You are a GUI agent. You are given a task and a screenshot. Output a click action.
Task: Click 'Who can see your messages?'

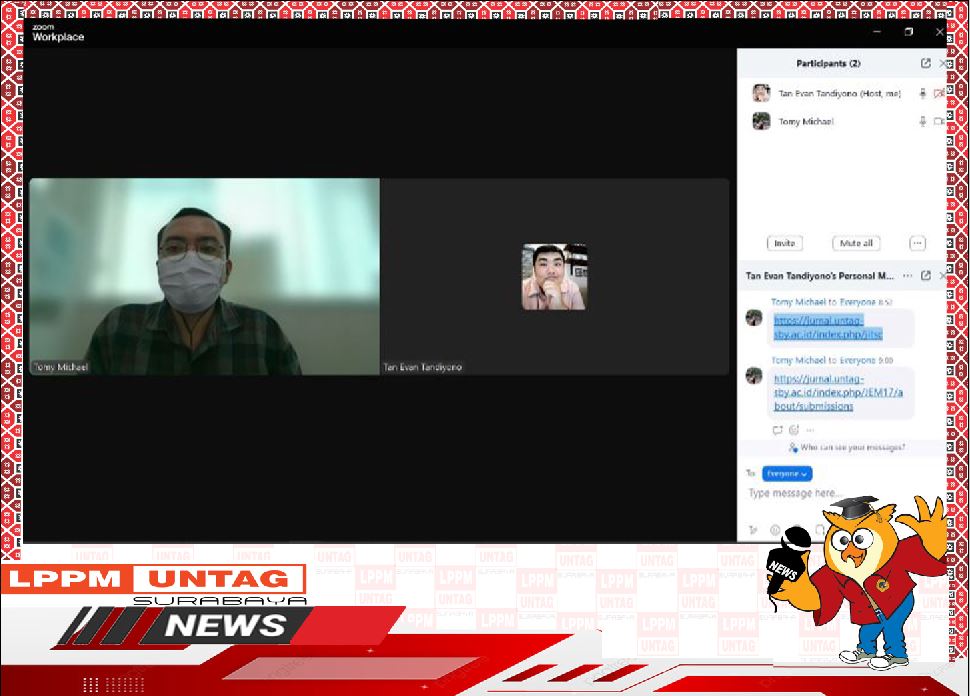847,447
